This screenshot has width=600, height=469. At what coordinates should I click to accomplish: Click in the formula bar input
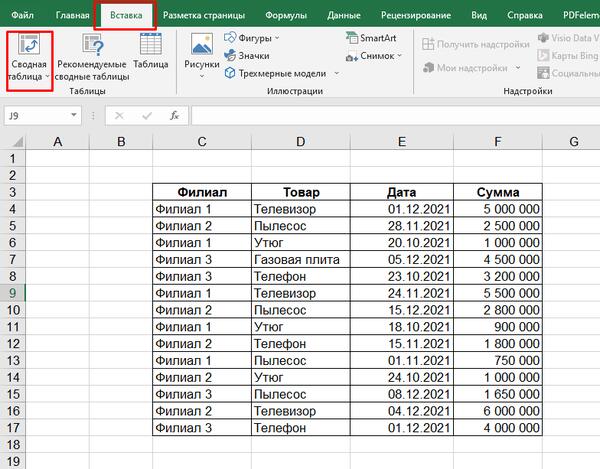(x=396, y=116)
